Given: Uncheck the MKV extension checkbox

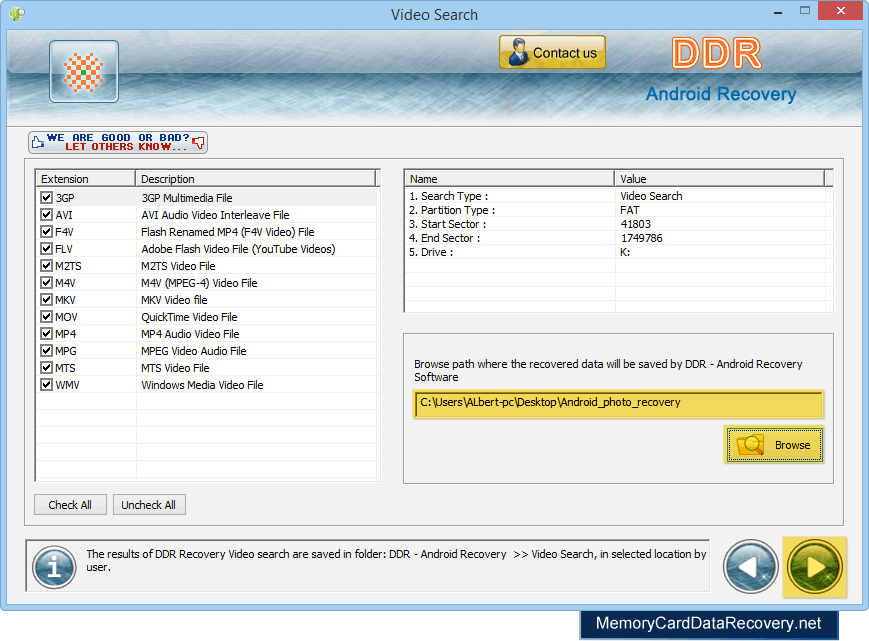Looking at the screenshot, I should point(47,300).
